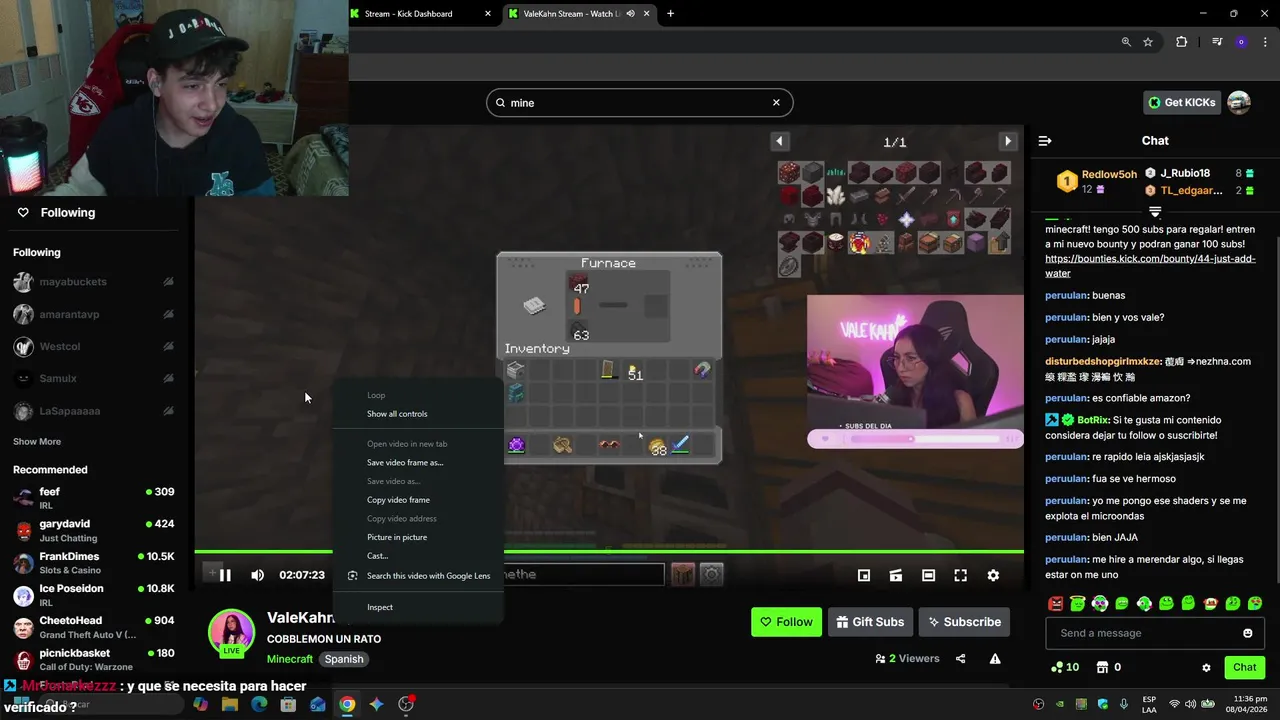Subscribe to the channel
The image size is (1280, 720).
pos(964,622)
